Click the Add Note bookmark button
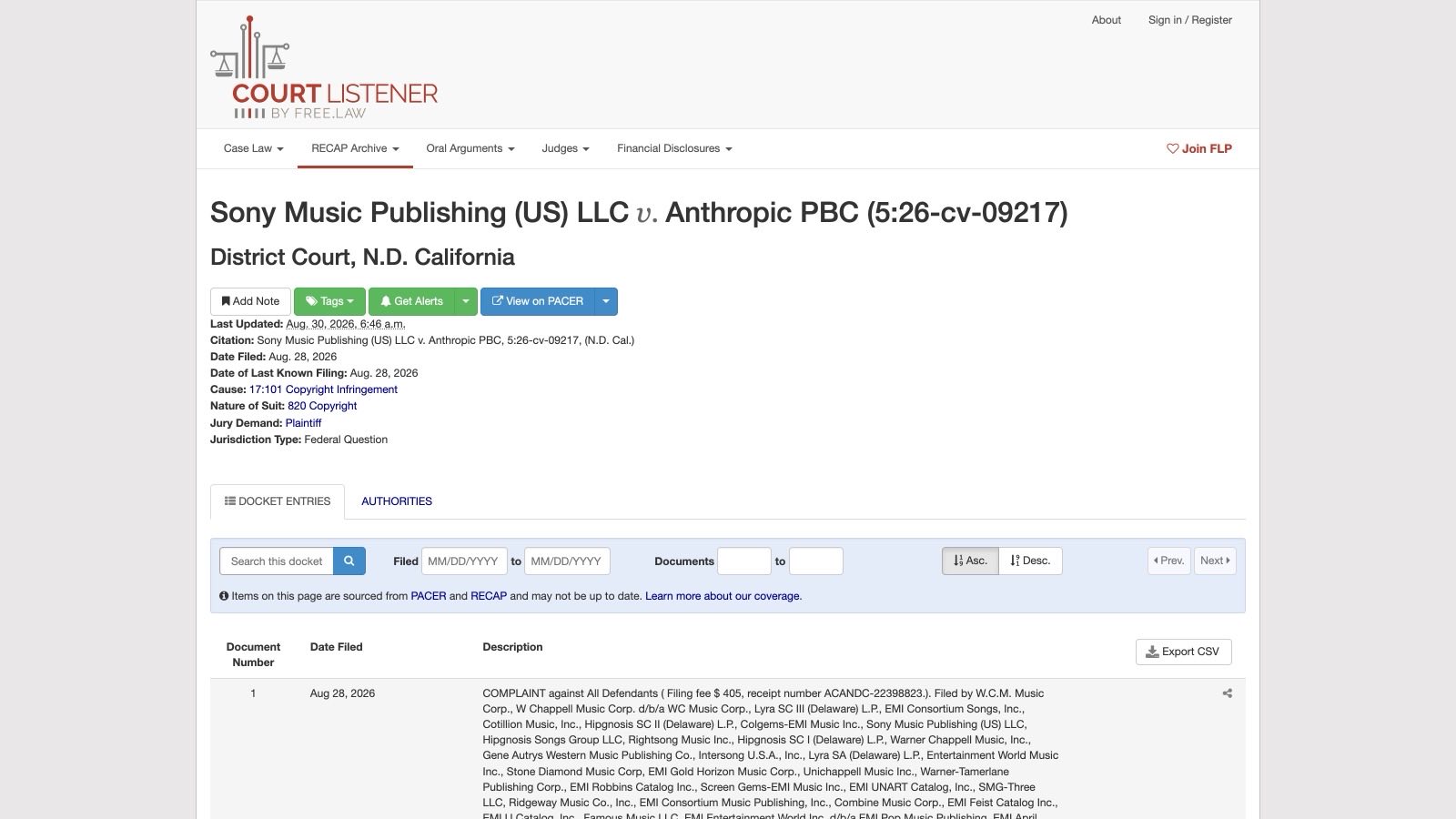 tap(250, 301)
